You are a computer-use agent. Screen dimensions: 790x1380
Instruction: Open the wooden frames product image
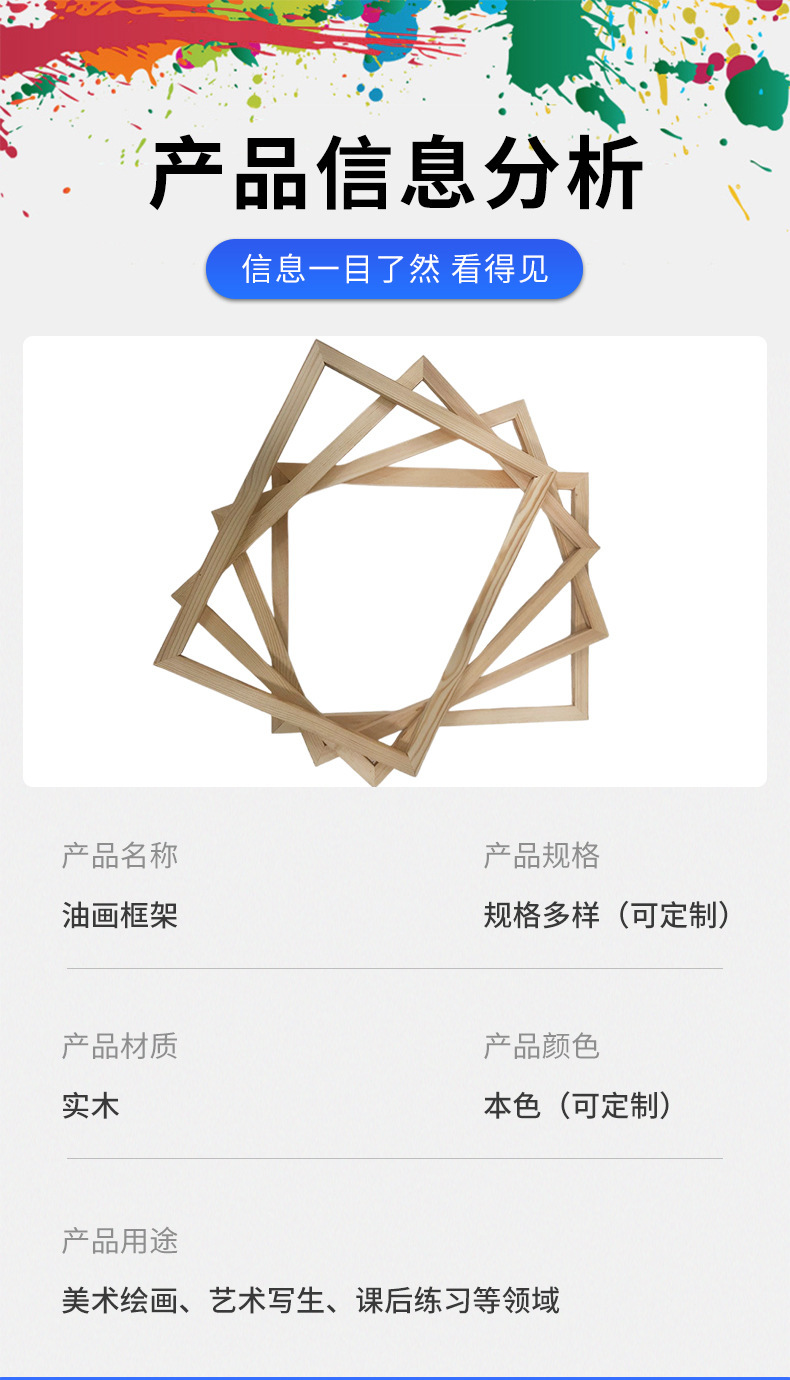pyautogui.click(x=395, y=561)
